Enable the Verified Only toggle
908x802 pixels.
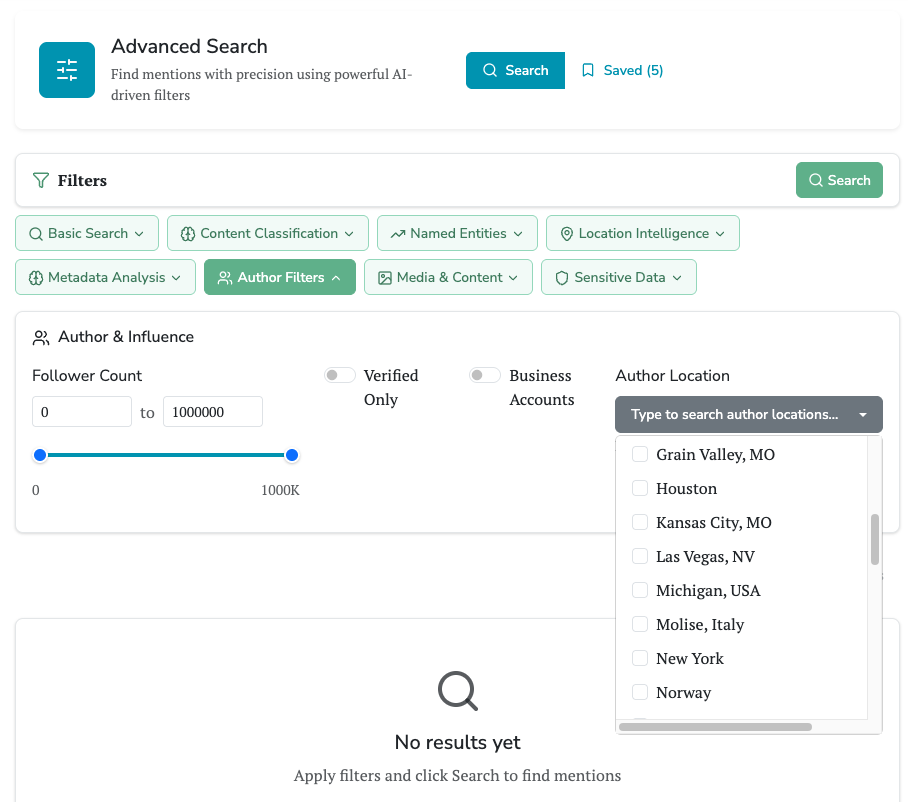pos(340,376)
